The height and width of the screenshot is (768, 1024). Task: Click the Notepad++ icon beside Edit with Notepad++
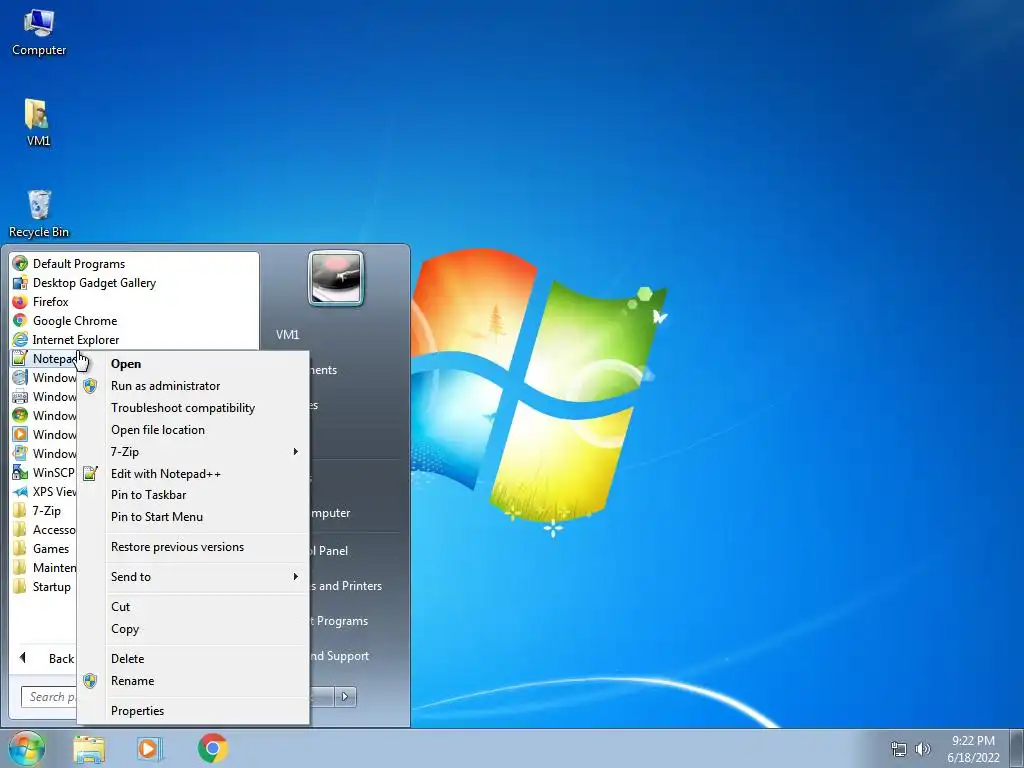[90, 473]
